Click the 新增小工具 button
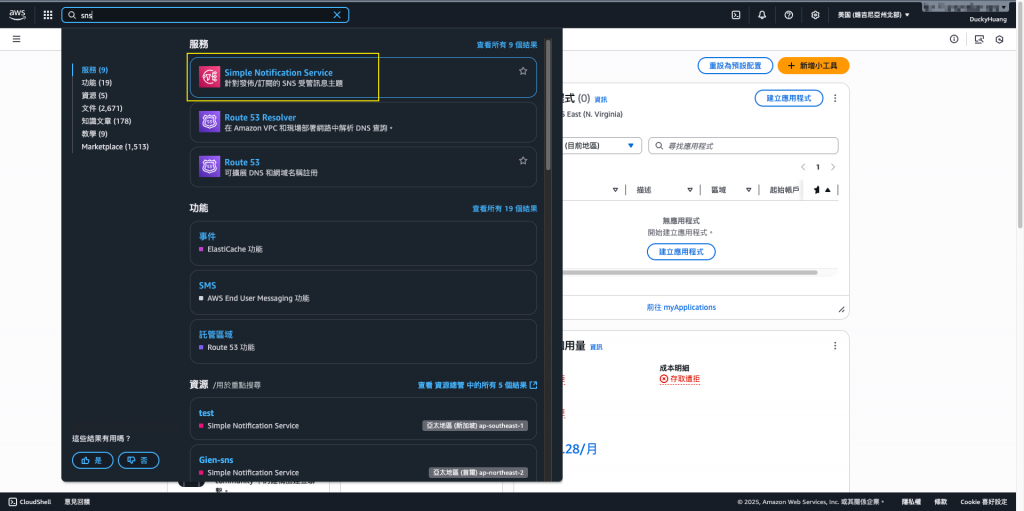 tap(813, 65)
